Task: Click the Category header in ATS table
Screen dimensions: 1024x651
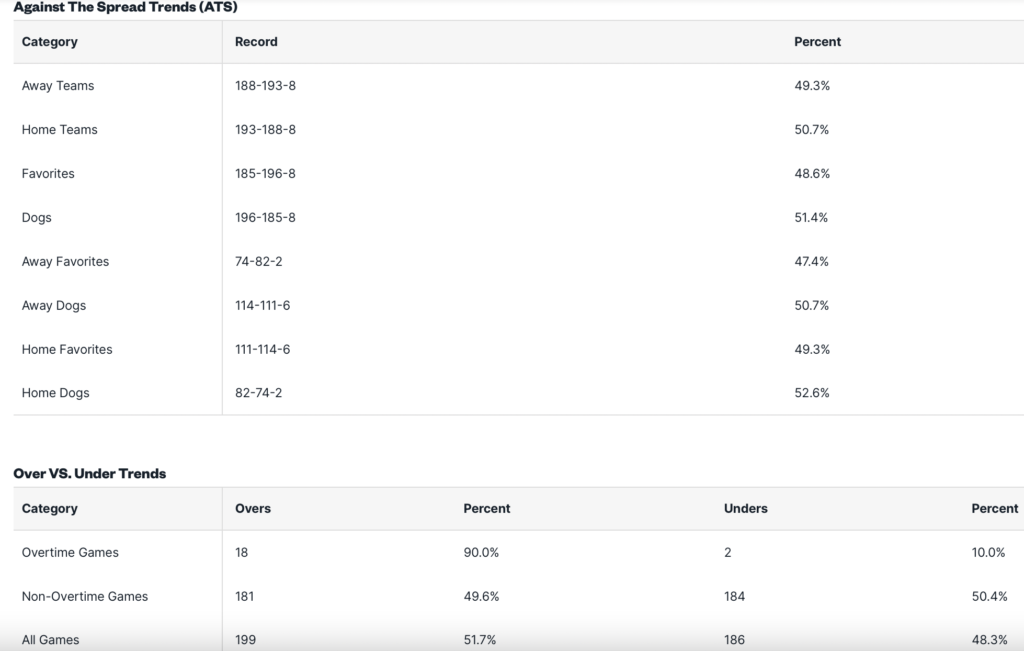Action: point(50,42)
